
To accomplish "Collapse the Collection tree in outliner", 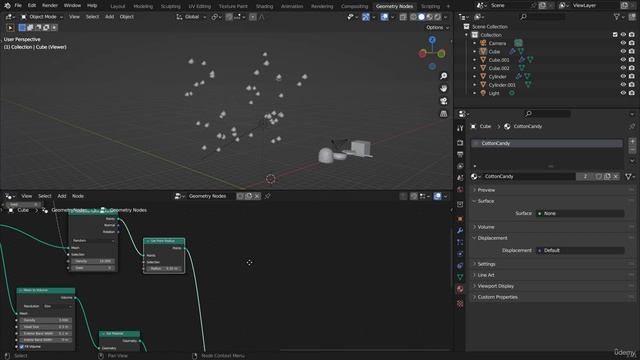I will (x=467, y=35).
